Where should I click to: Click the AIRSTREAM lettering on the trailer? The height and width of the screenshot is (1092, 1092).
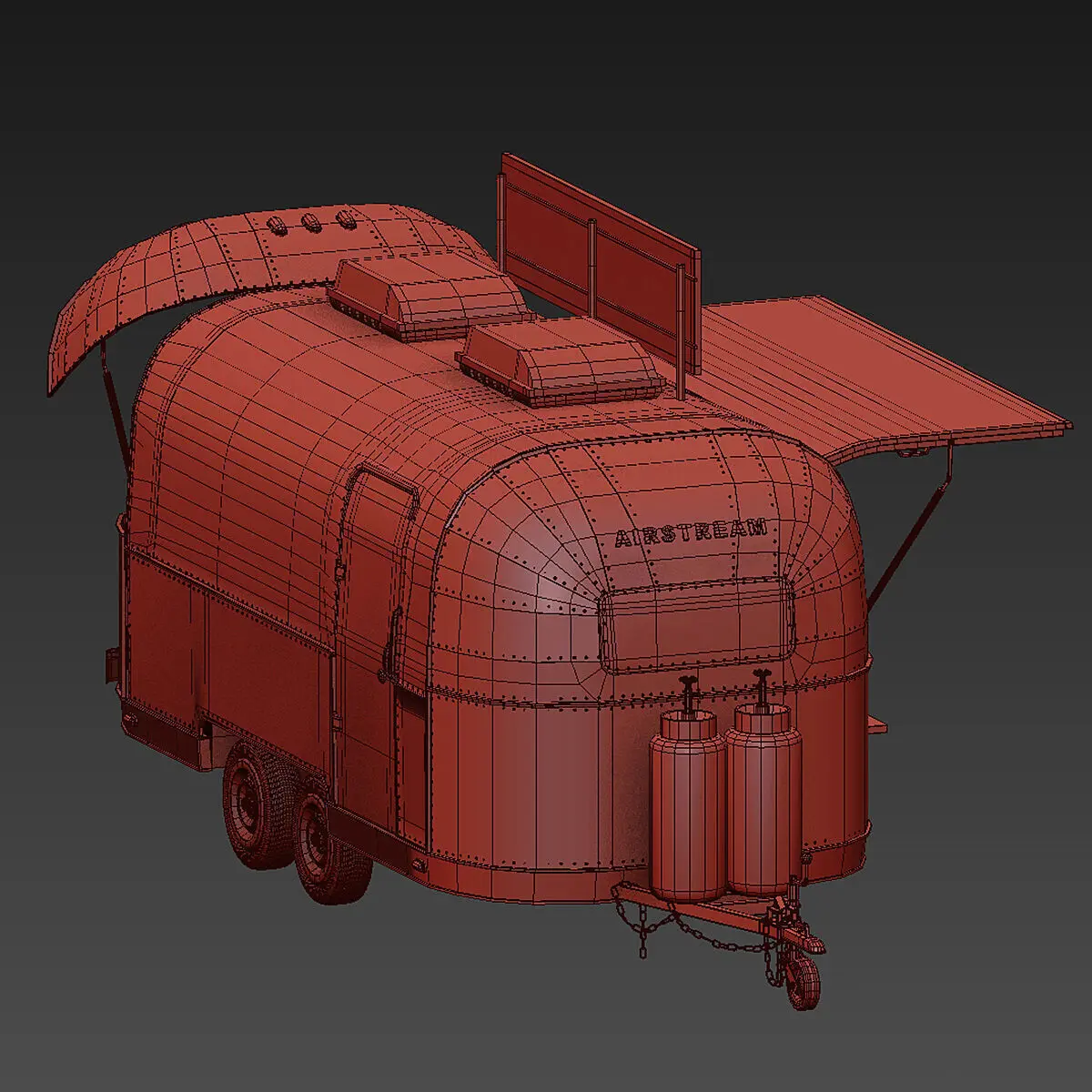tap(691, 534)
